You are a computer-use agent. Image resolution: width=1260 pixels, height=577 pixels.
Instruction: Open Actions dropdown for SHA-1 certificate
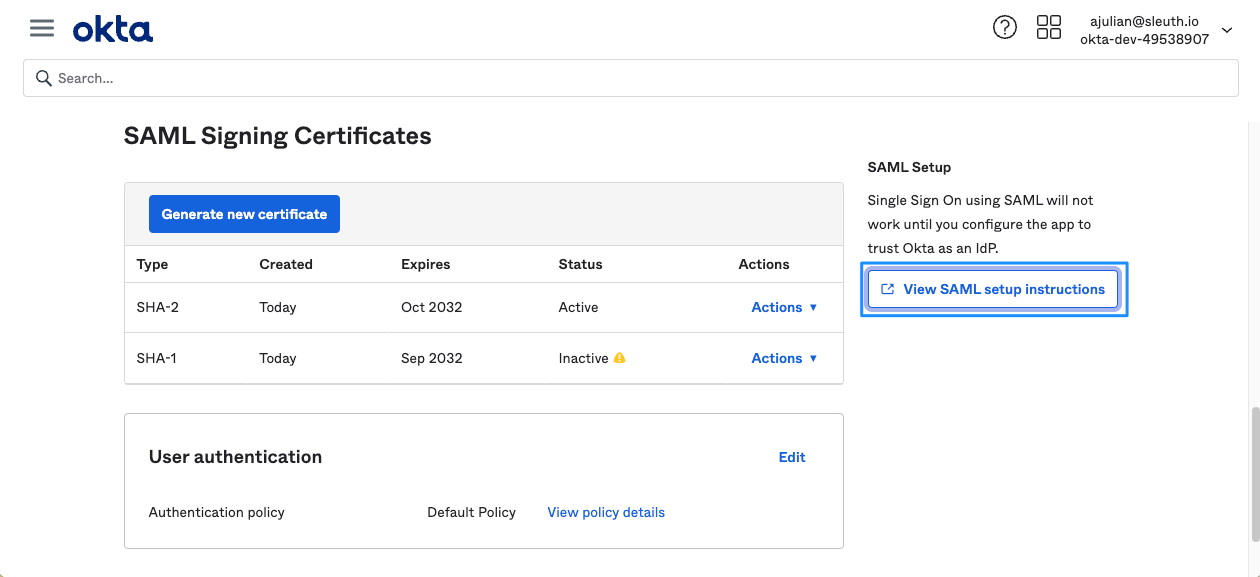[784, 358]
